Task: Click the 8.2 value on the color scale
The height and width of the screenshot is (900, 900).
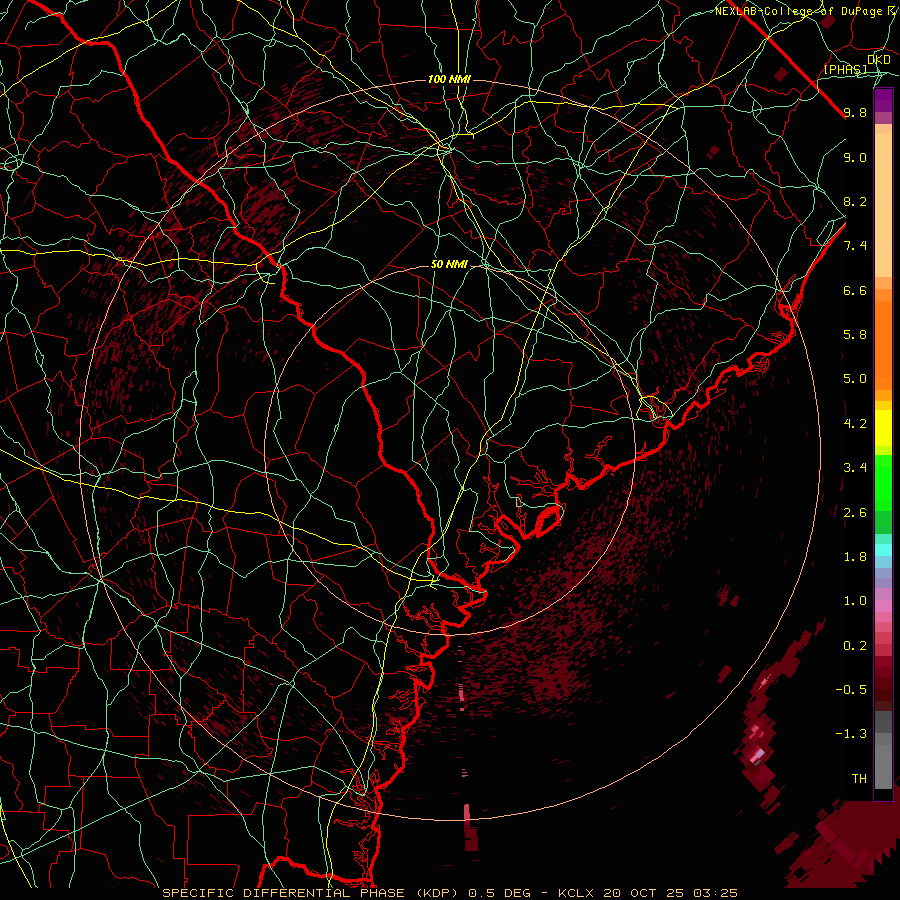Action: coord(855,201)
